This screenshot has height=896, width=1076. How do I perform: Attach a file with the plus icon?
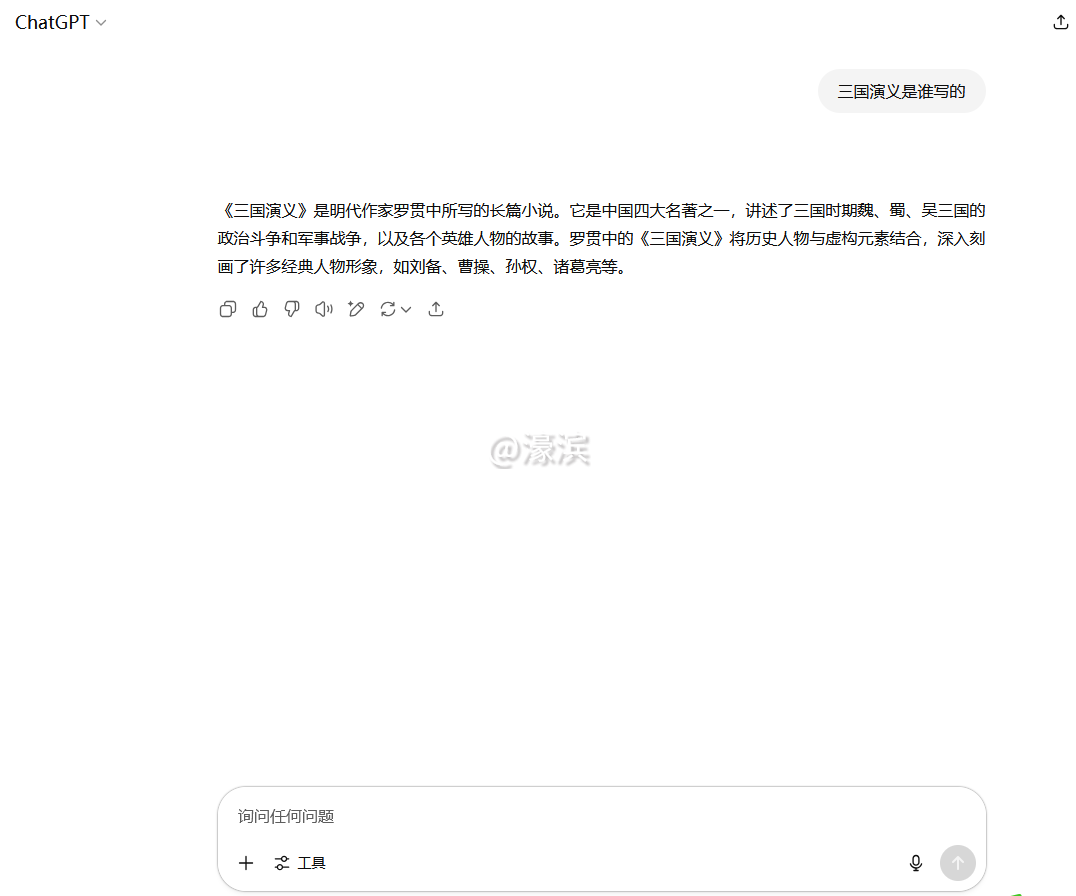pyautogui.click(x=246, y=862)
